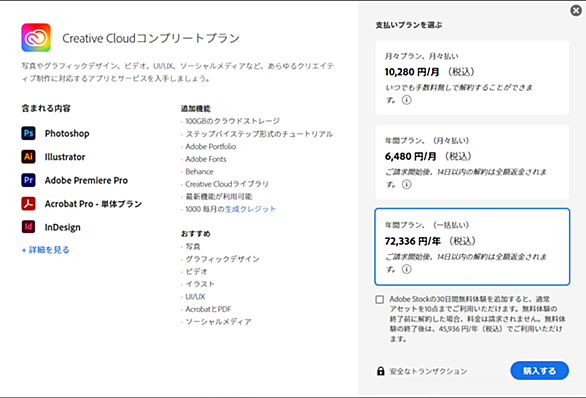Click the 購入する button
This screenshot has height=398, width=586.
[x=539, y=371]
